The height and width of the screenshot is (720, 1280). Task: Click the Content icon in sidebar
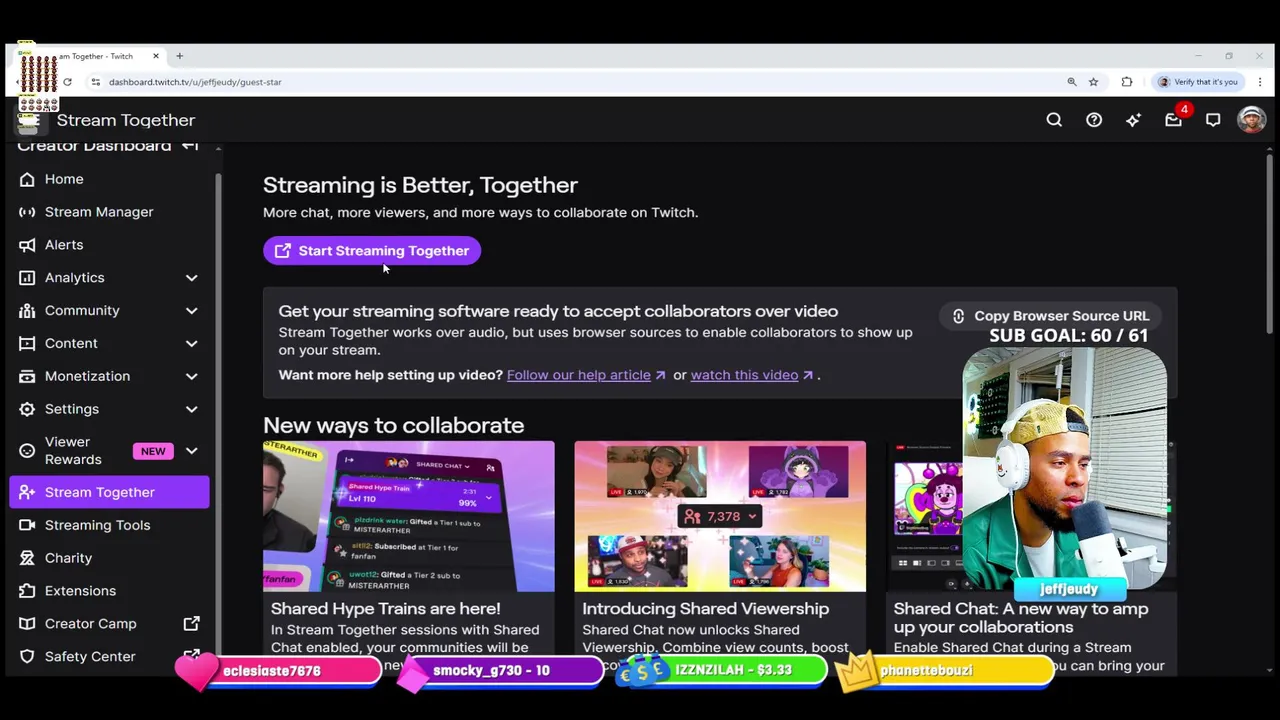27,343
